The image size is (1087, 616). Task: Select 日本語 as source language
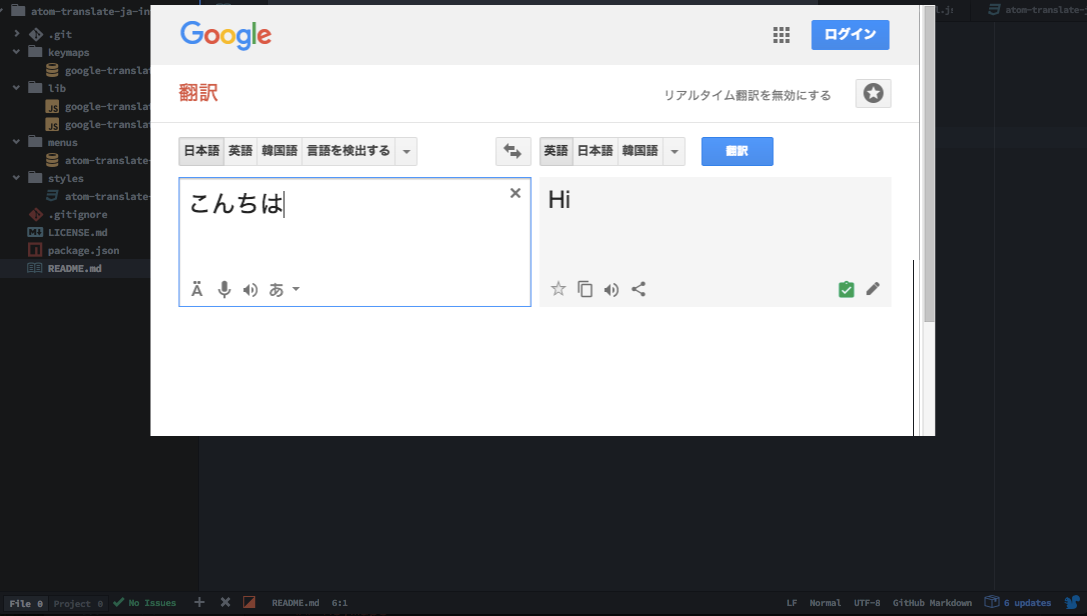coord(201,151)
